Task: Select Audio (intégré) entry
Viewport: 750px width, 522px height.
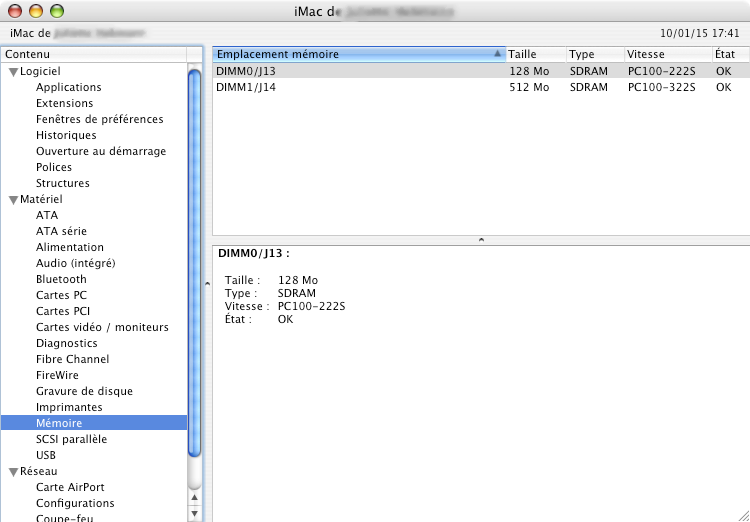Action: click(76, 263)
